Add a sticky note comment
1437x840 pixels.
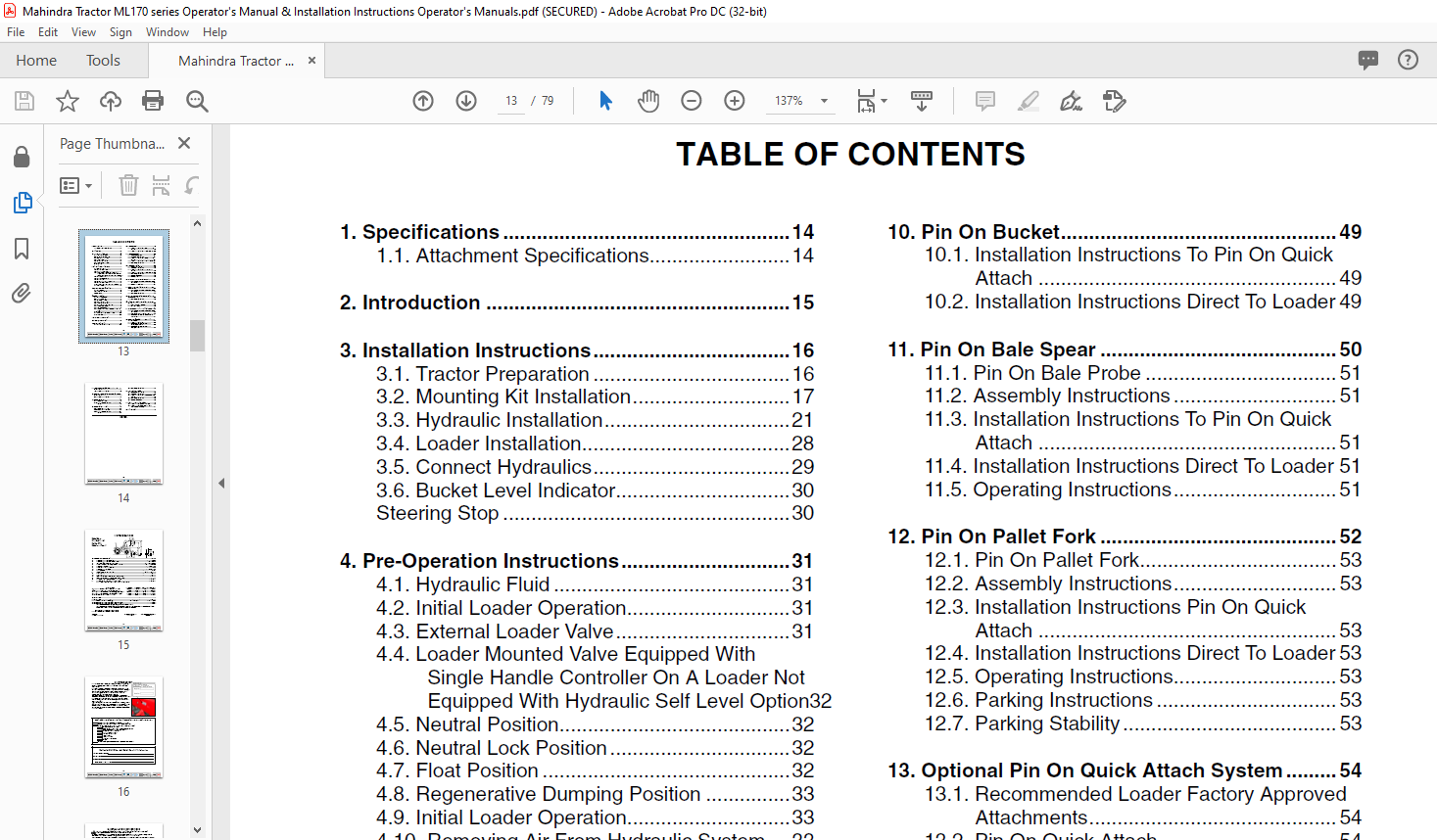(985, 101)
